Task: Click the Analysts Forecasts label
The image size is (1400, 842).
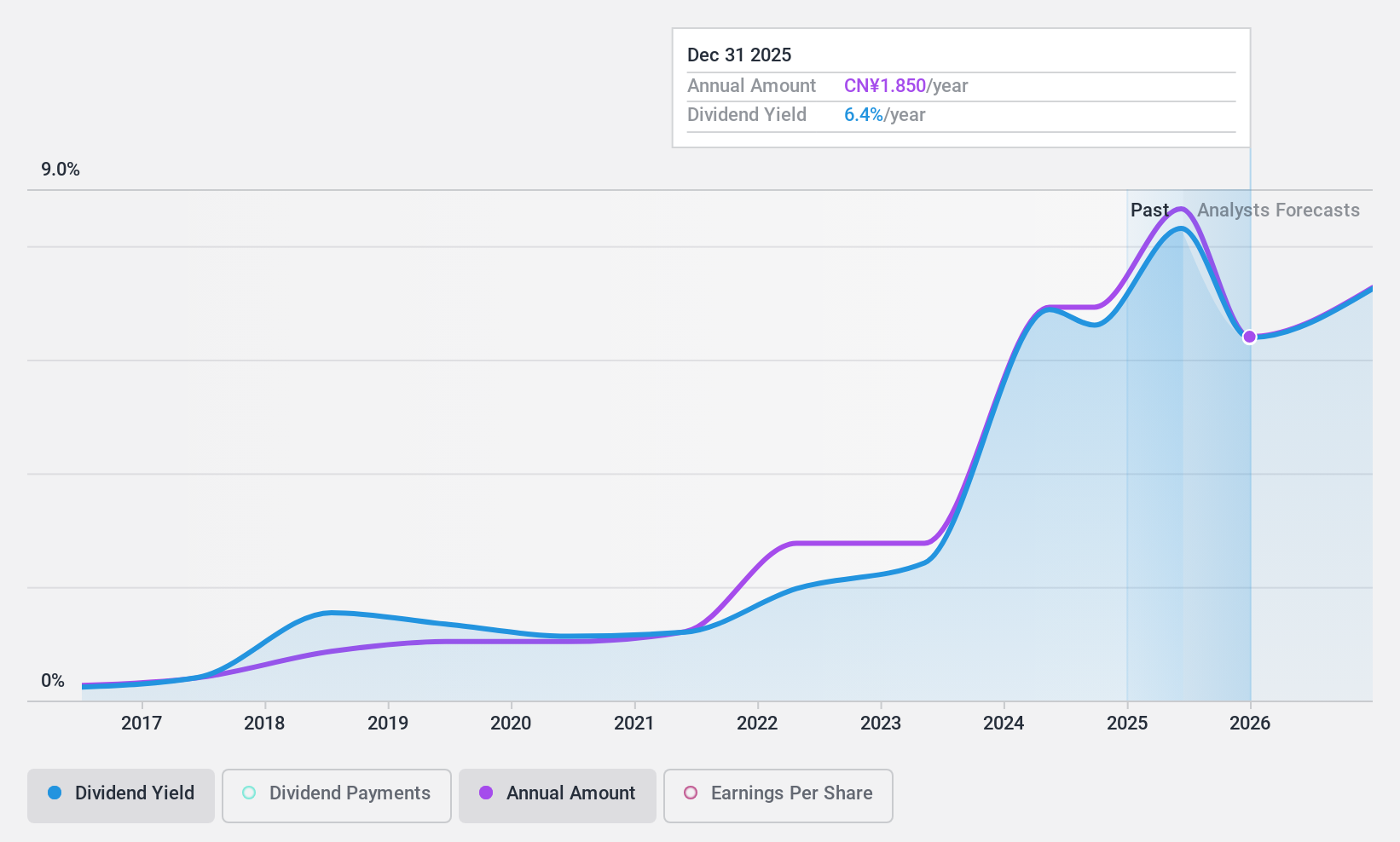Action: pyautogui.click(x=1278, y=210)
